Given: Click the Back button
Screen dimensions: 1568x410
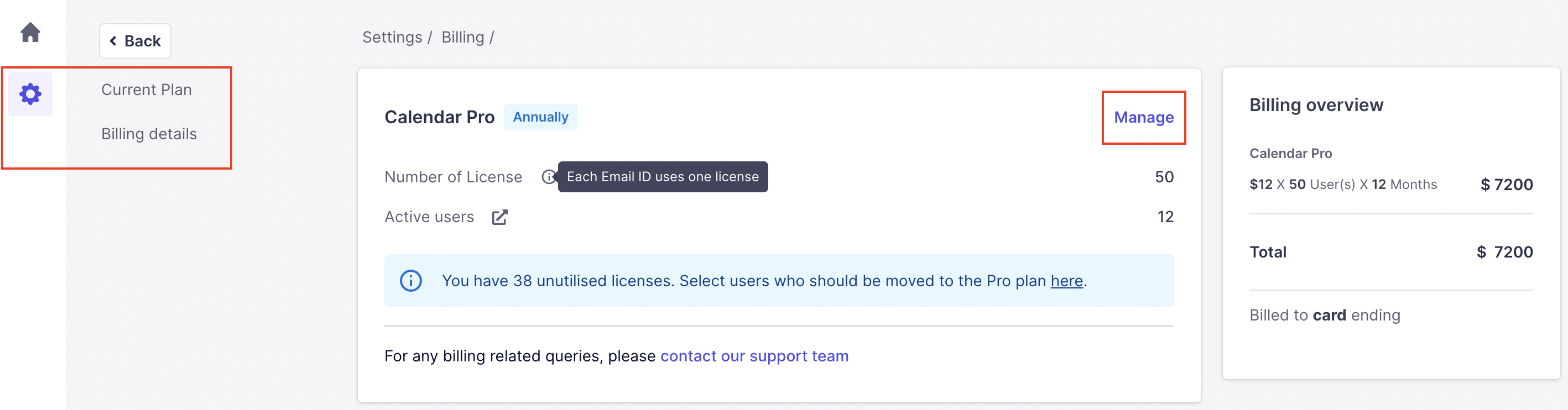Looking at the screenshot, I should [135, 41].
